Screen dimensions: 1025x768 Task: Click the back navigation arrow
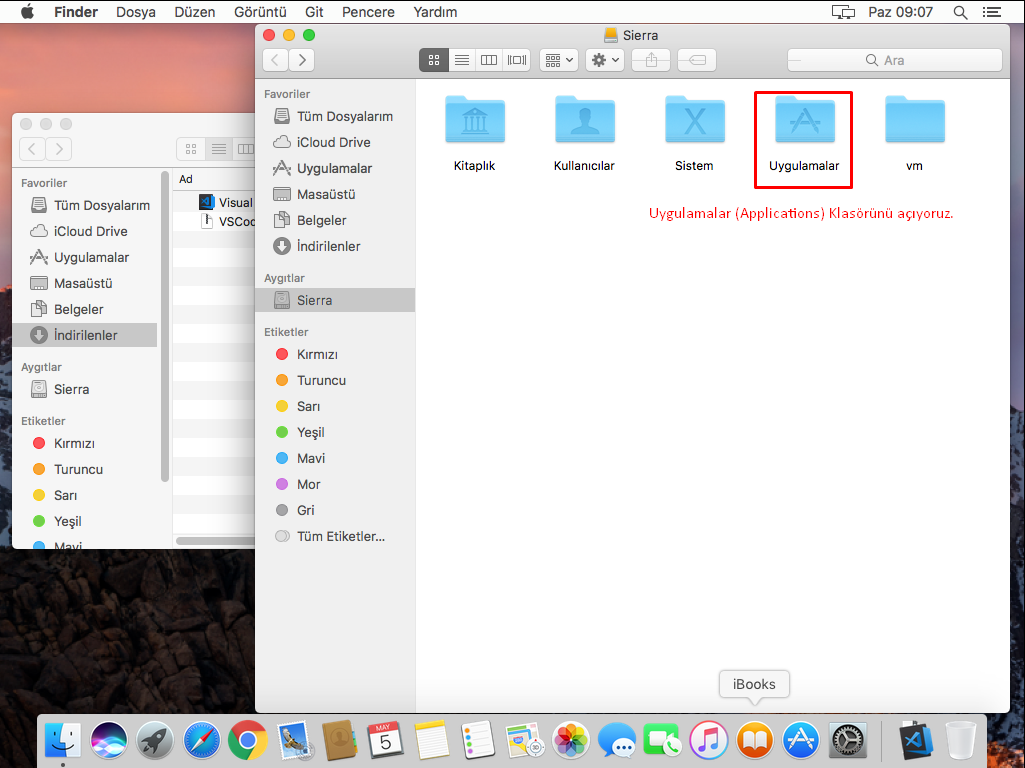275,59
